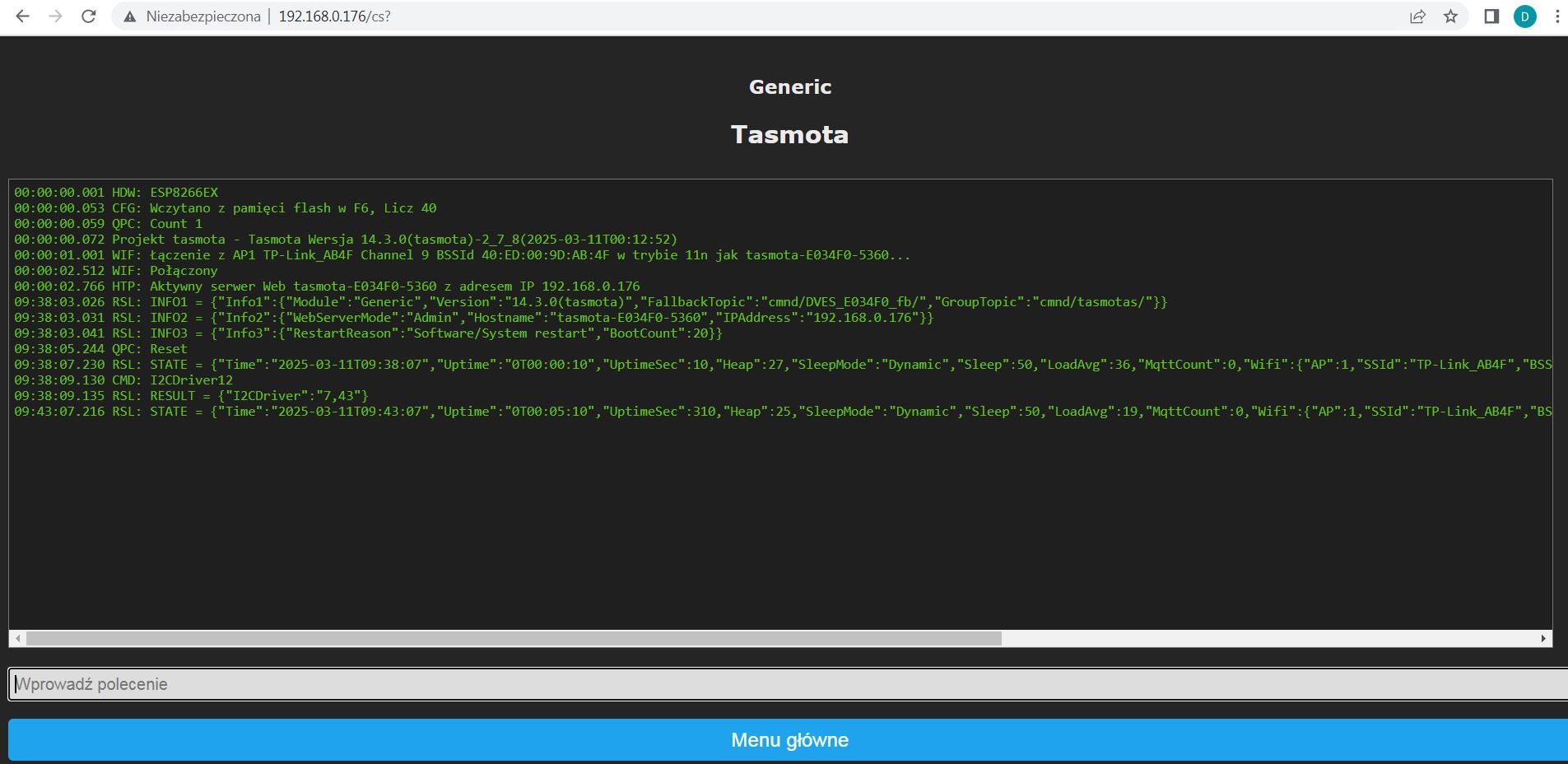Click the CFG flash loaded log line

click(226, 208)
